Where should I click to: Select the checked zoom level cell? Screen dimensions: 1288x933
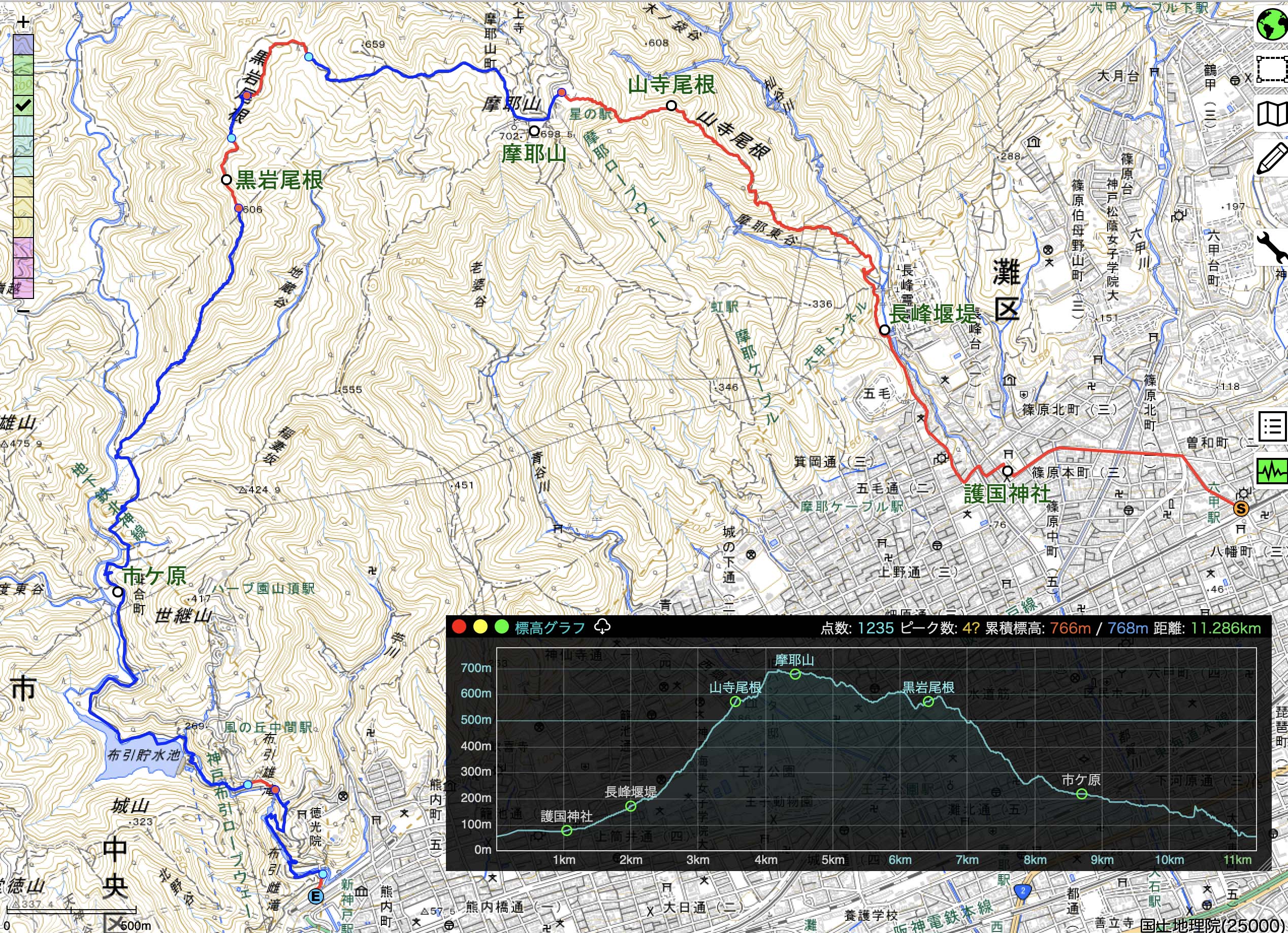pyautogui.click(x=23, y=105)
